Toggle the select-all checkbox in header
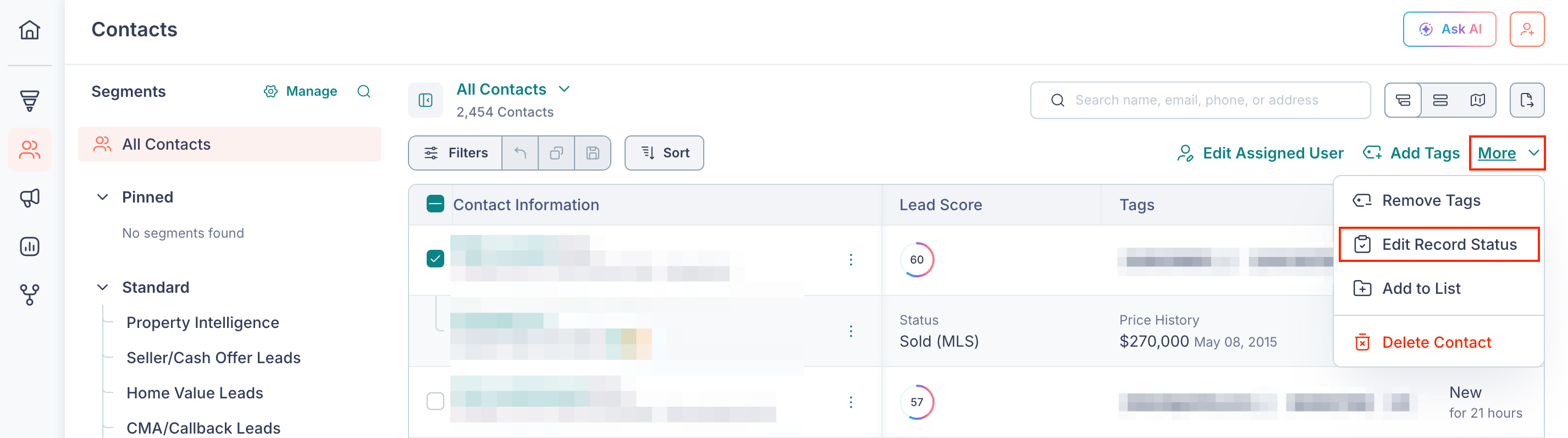Viewport: 1568px width, 438px height. pos(435,204)
